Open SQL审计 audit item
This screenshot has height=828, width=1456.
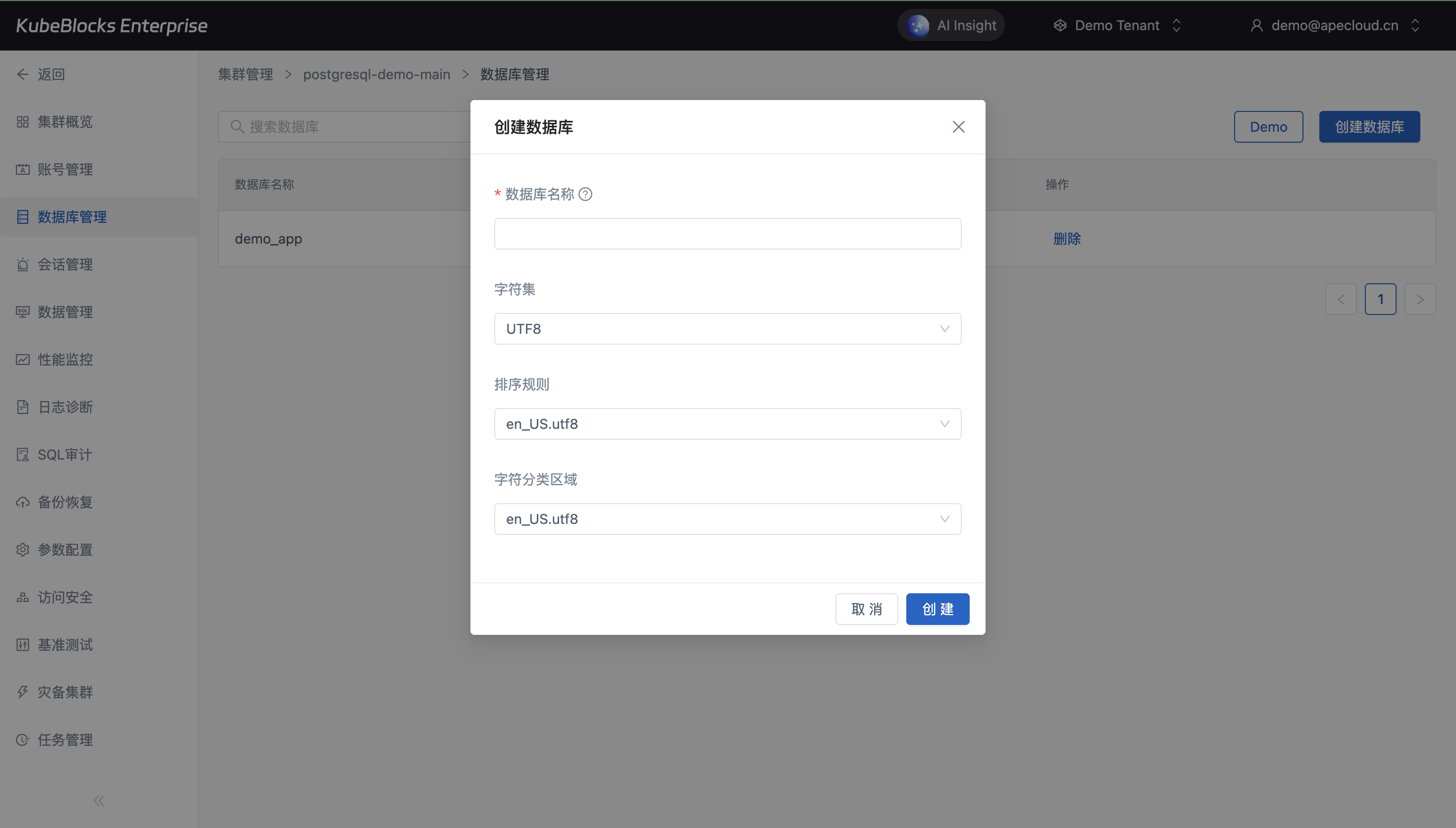[x=64, y=455]
